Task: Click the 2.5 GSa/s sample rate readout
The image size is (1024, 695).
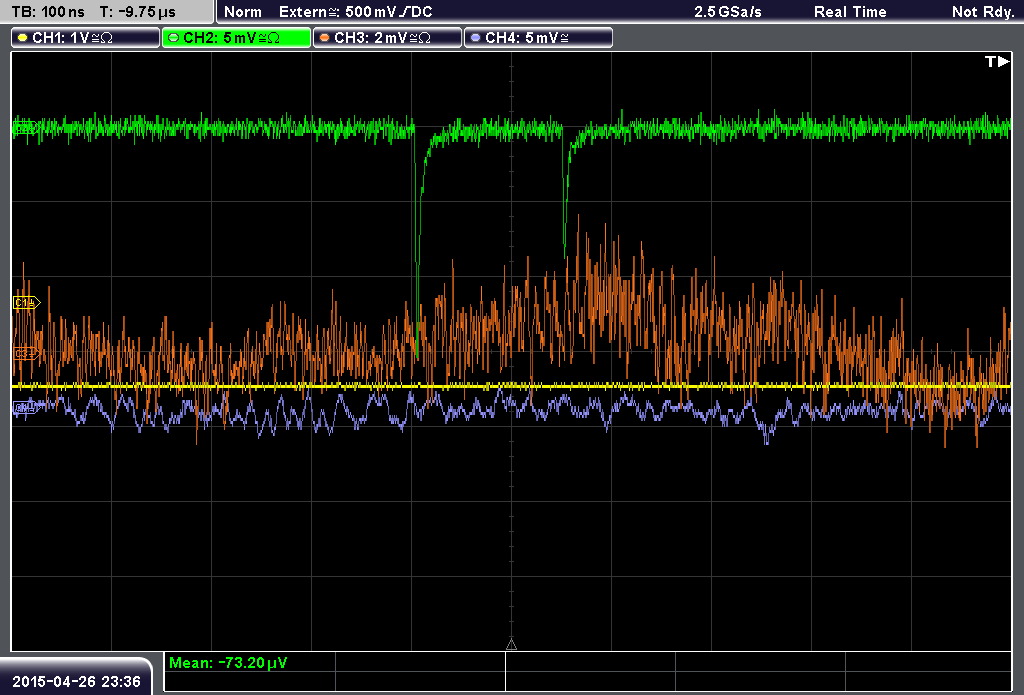Action: pyautogui.click(x=728, y=12)
